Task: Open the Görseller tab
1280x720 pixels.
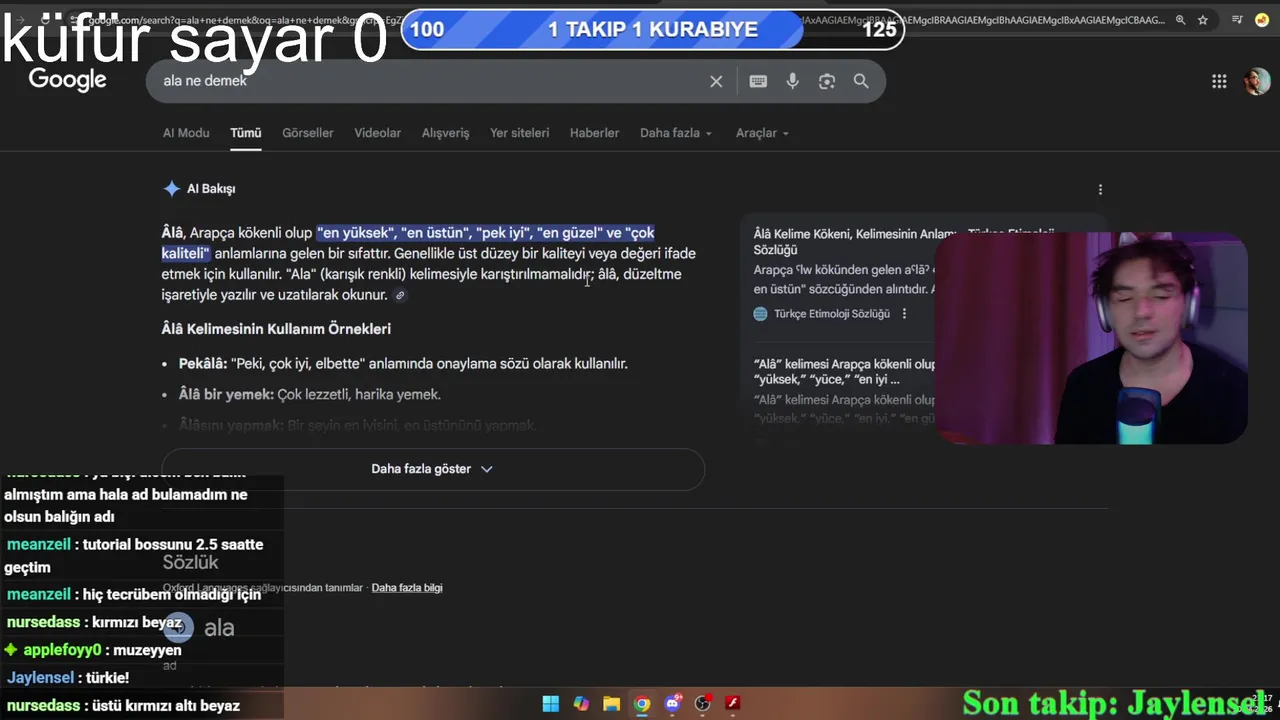Action: tap(308, 133)
